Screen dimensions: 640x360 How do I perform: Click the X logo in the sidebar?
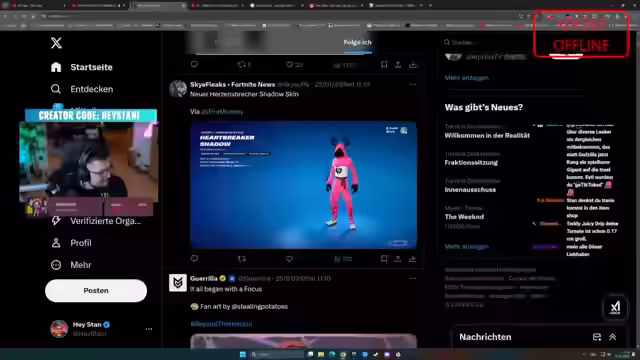(56, 43)
